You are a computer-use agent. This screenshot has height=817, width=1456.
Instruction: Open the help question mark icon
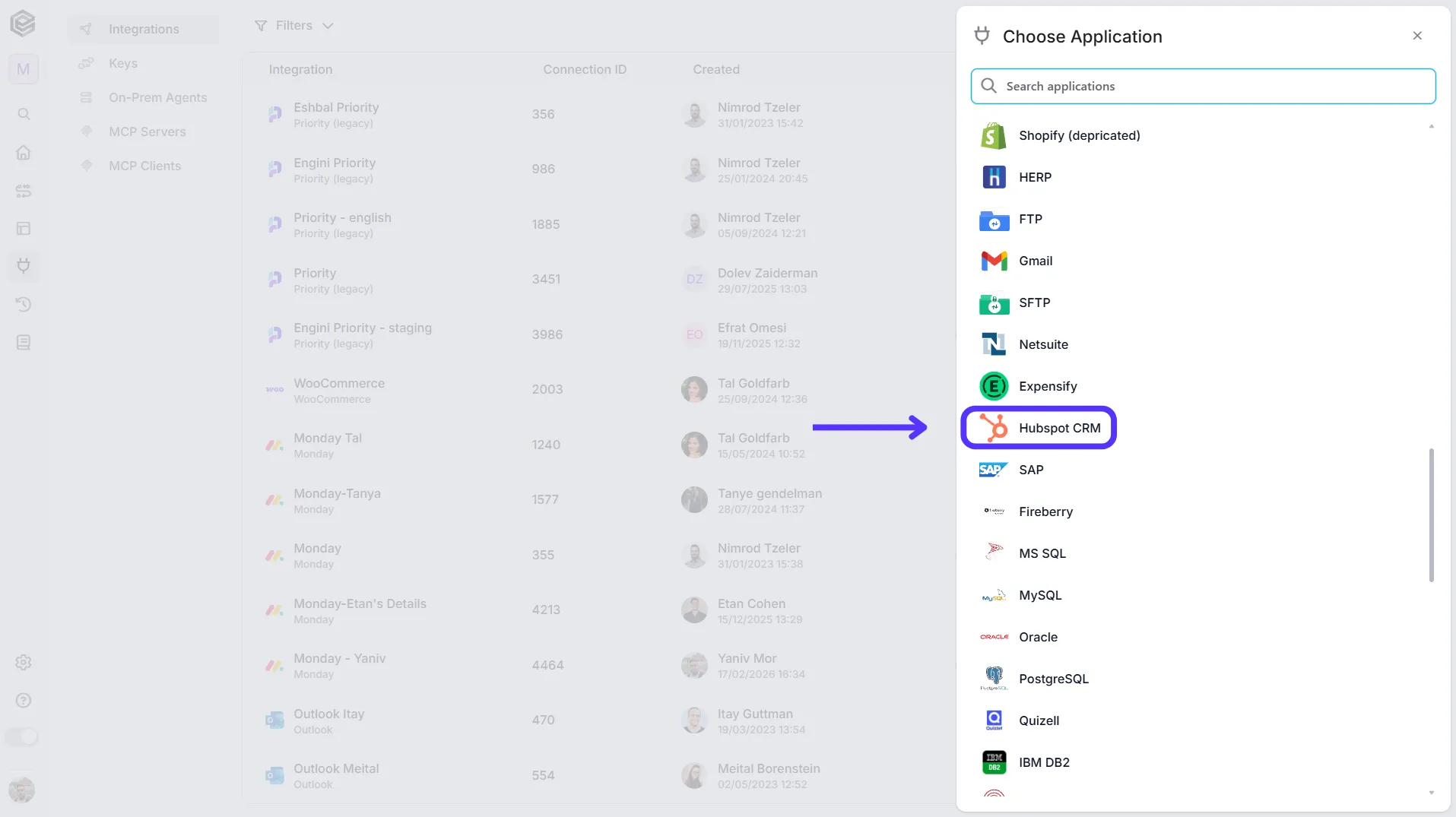click(24, 700)
